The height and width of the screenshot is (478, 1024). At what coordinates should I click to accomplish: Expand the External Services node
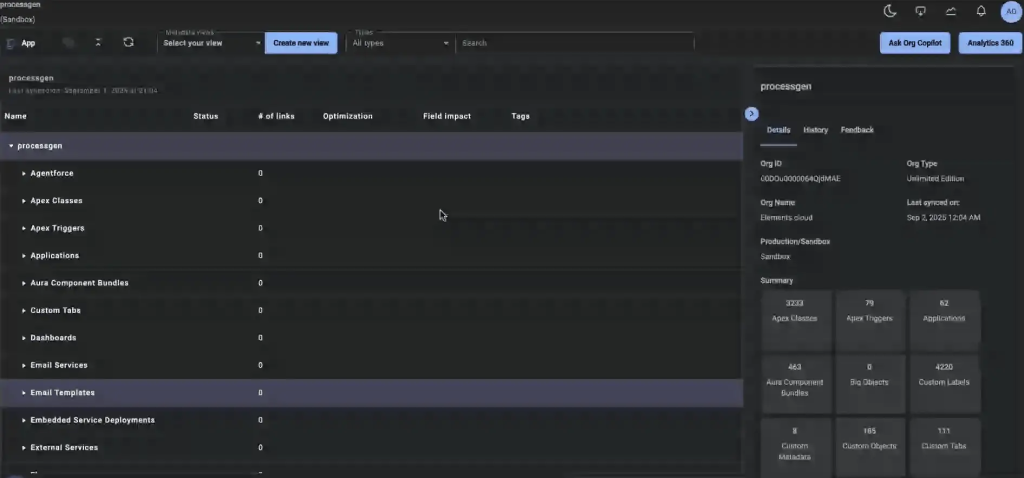pyautogui.click(x=24, y=448)
